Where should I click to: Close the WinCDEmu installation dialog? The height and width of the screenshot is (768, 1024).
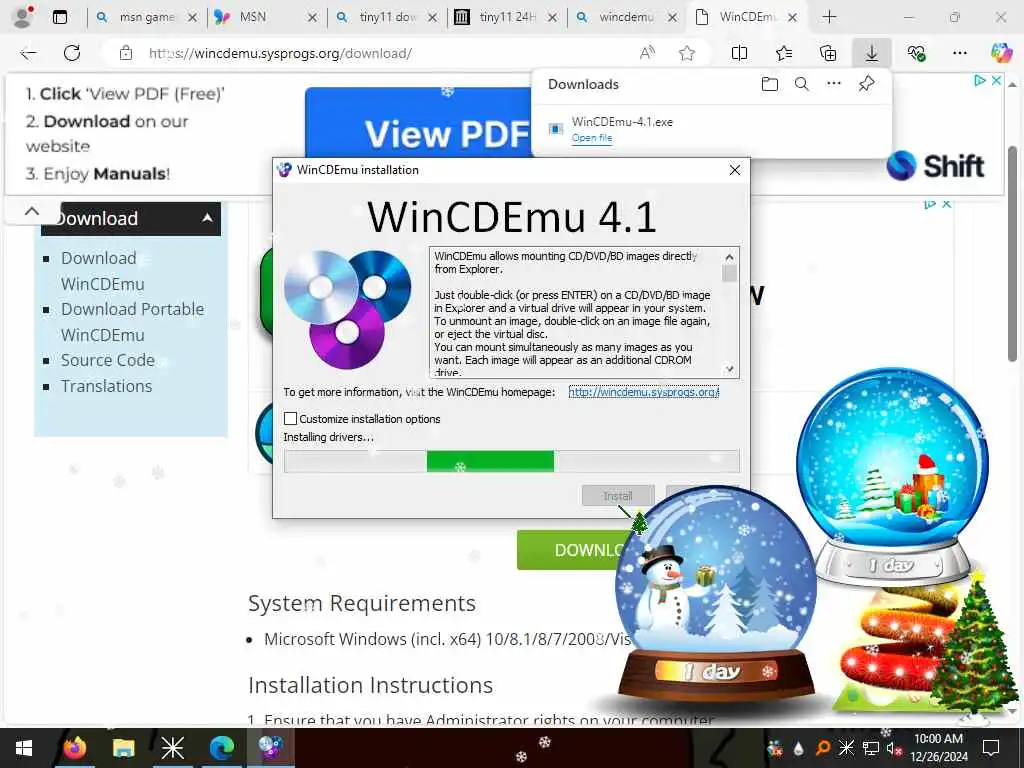(735, 170)
